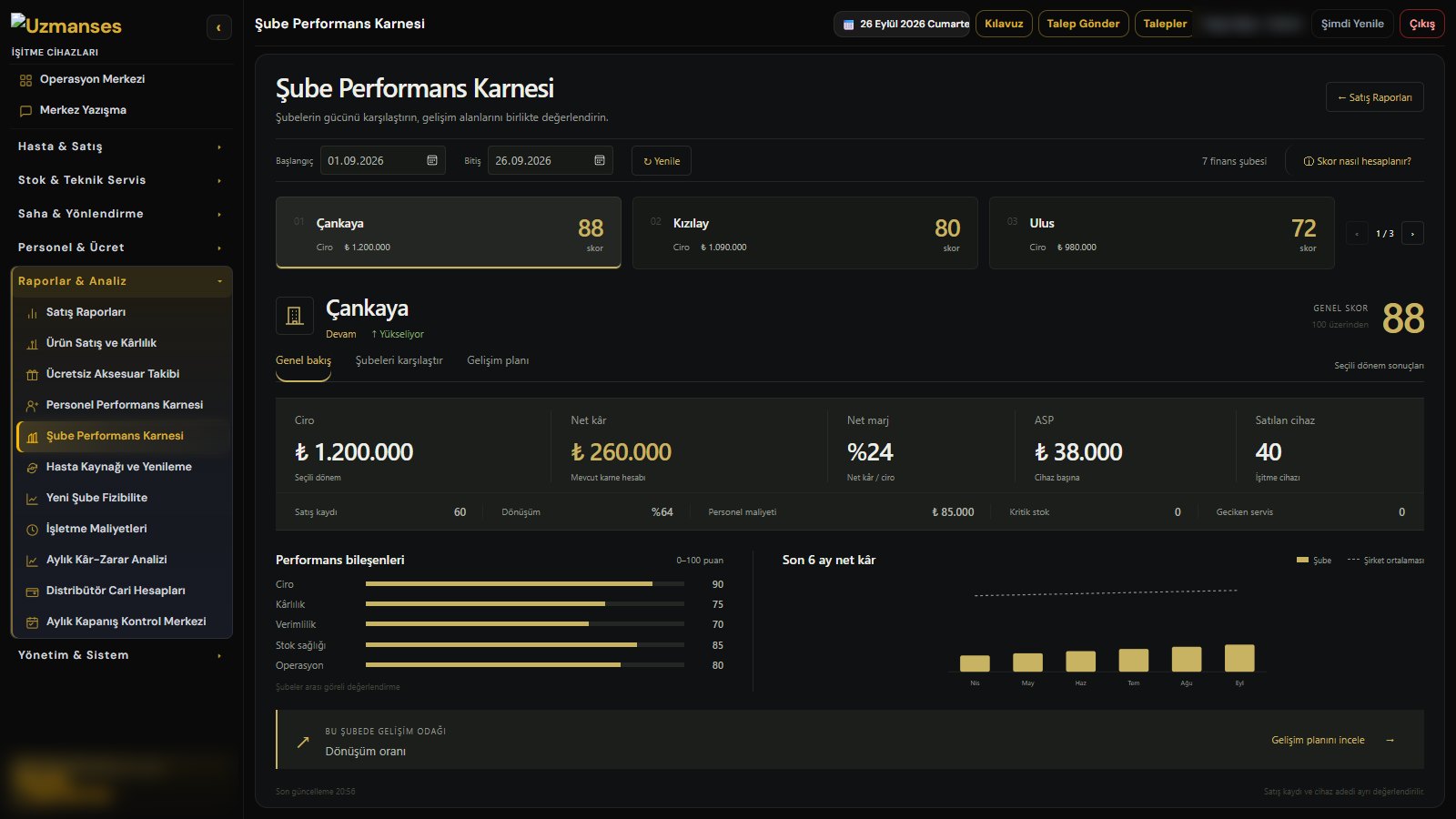Image resolution: width=1456 pixels, height=819 pixels.
Task: Open Gelişim planını incele link
Action: 1333,740
